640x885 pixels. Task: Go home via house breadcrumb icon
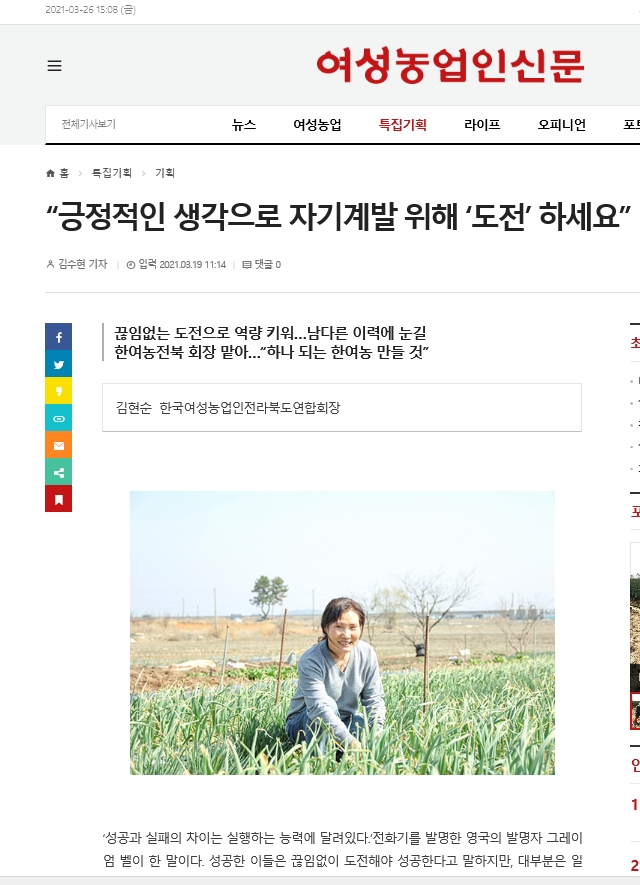(x=51, y=173)
